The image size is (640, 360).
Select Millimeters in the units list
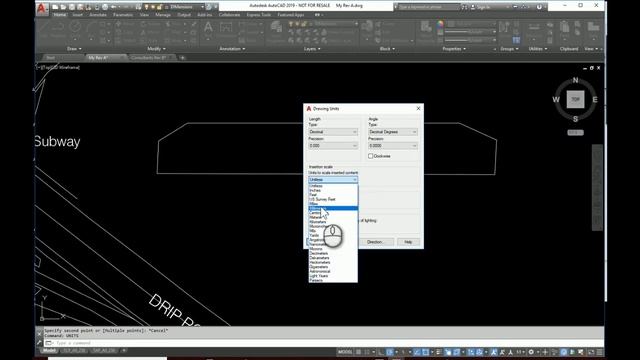333,208
